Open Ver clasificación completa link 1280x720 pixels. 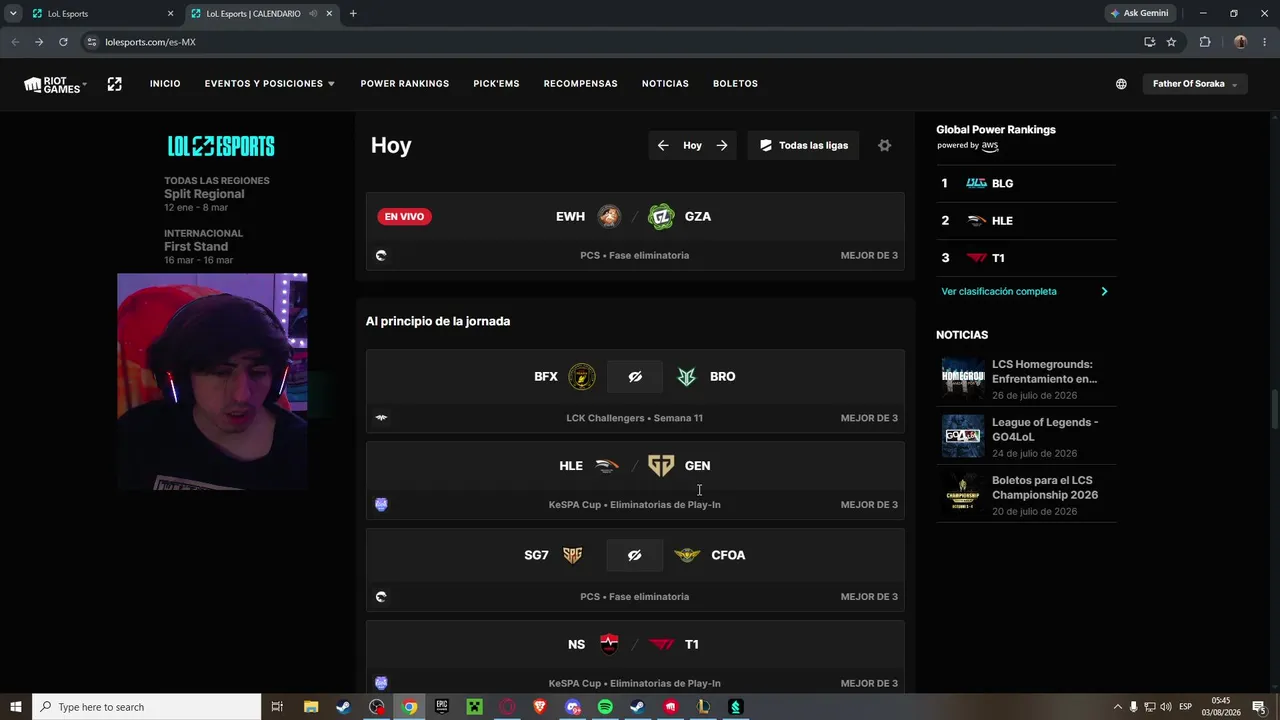tap(1024, 292)
